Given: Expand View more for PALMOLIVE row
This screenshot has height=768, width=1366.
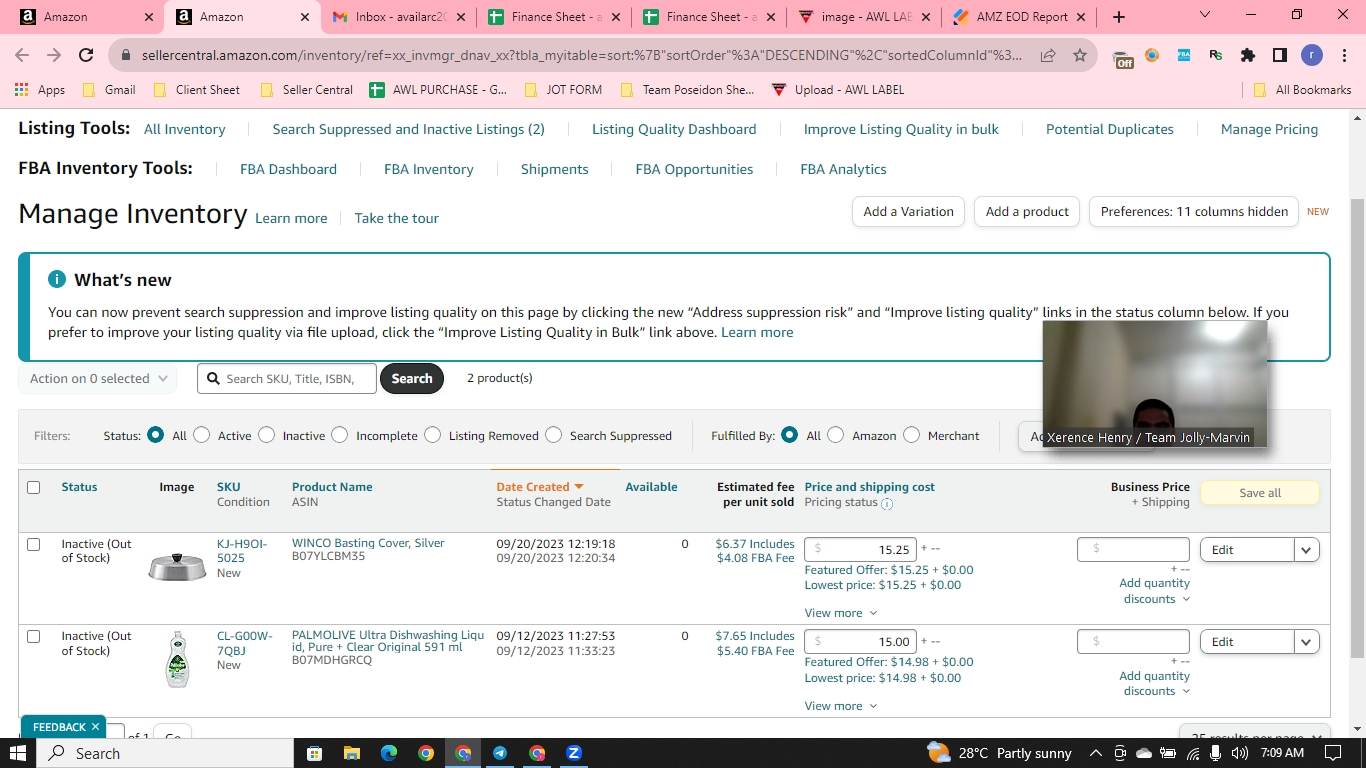Looking at the screenshot, I should click(x=841, y=706).
